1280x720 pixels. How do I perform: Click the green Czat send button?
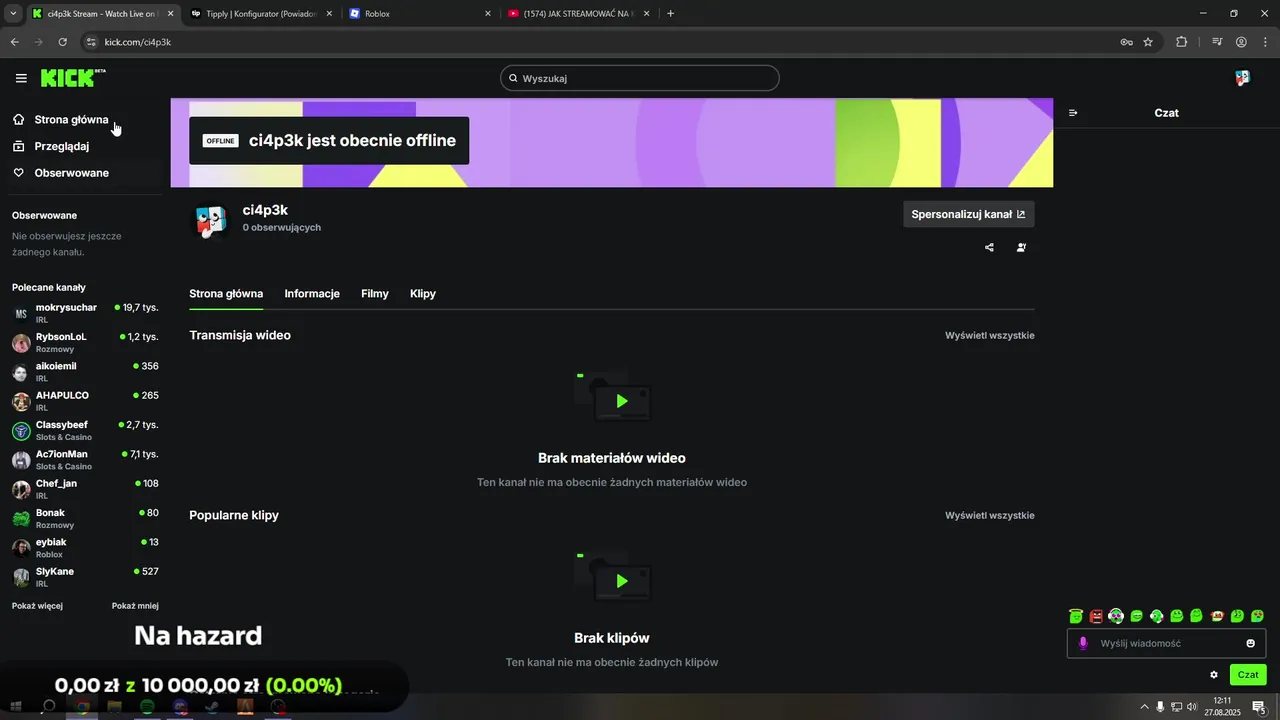pyautogui.click(x=1248, y=675)
